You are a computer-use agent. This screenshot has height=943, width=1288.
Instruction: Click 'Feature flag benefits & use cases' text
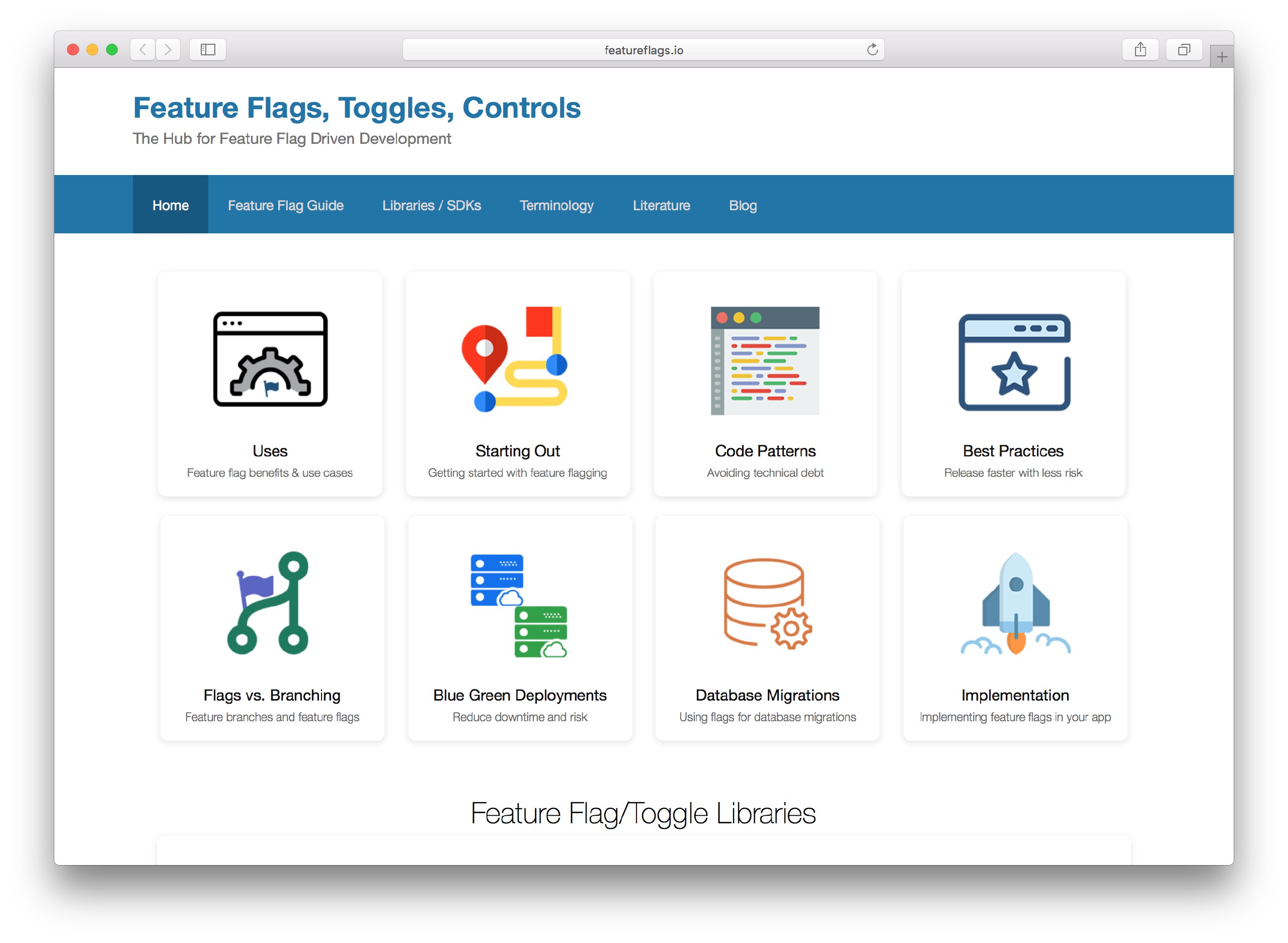270,473
